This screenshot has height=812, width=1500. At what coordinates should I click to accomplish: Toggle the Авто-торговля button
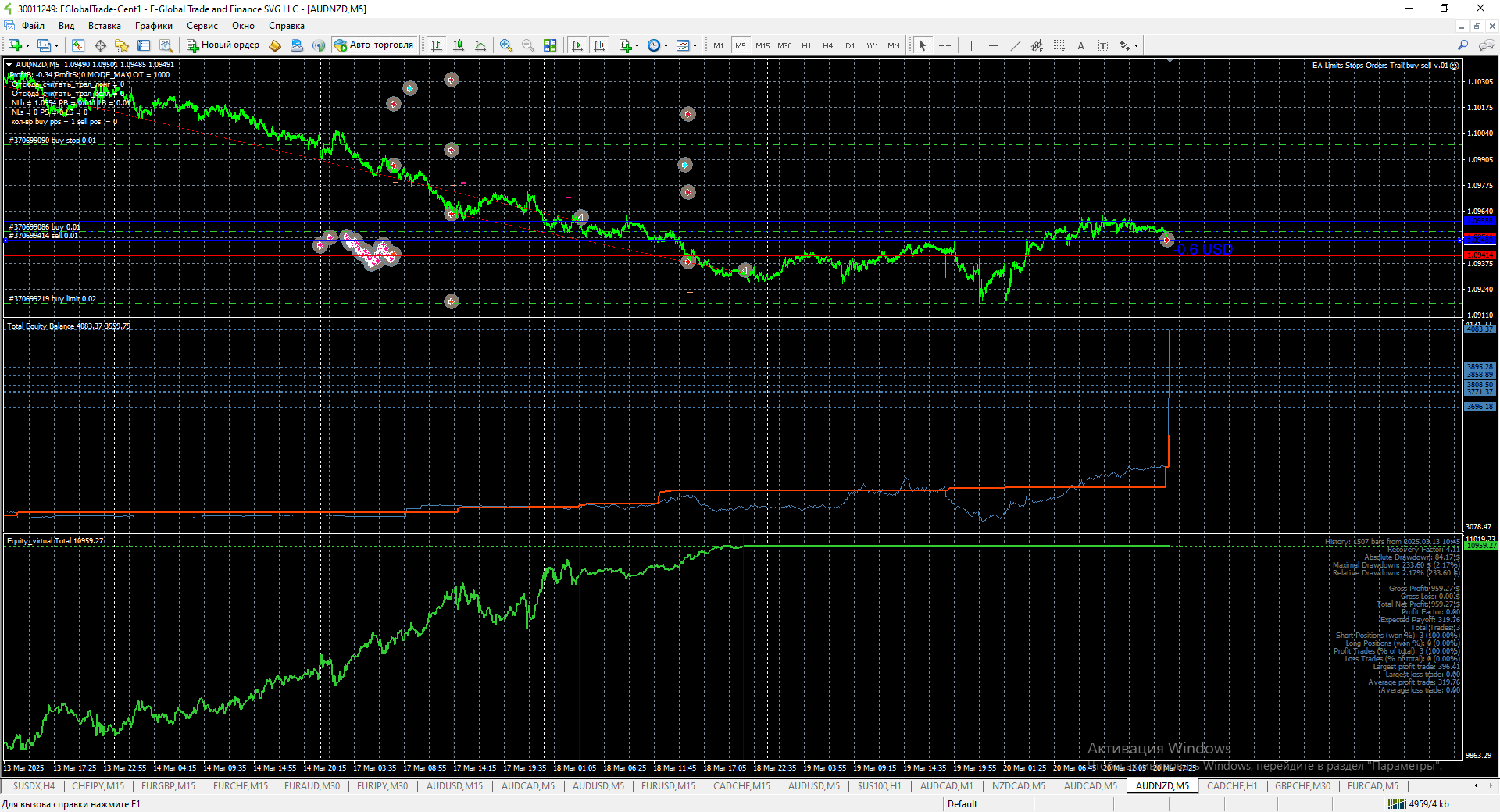tap(374, 45)
